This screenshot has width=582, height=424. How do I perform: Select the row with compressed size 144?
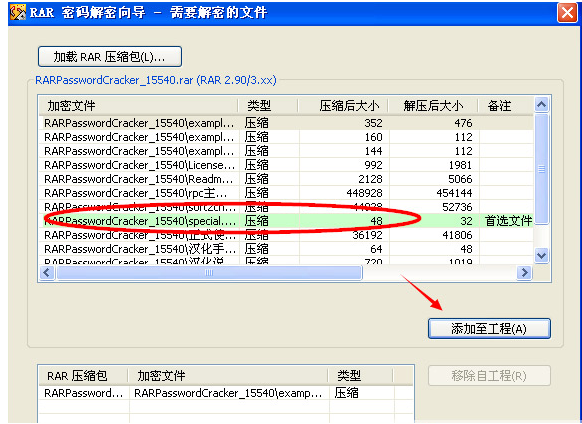click(286, 151)
